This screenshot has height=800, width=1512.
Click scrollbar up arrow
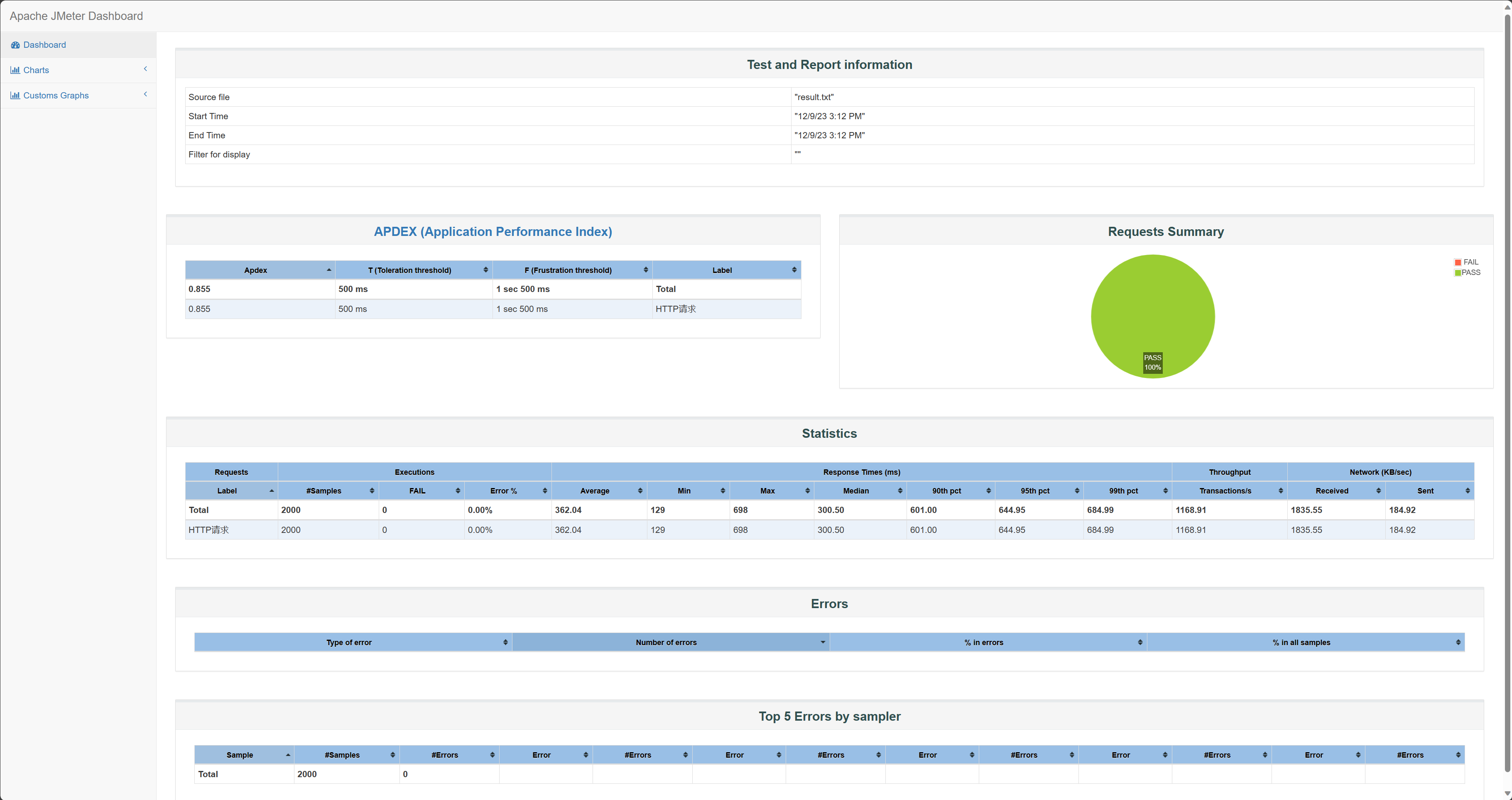1507,7
